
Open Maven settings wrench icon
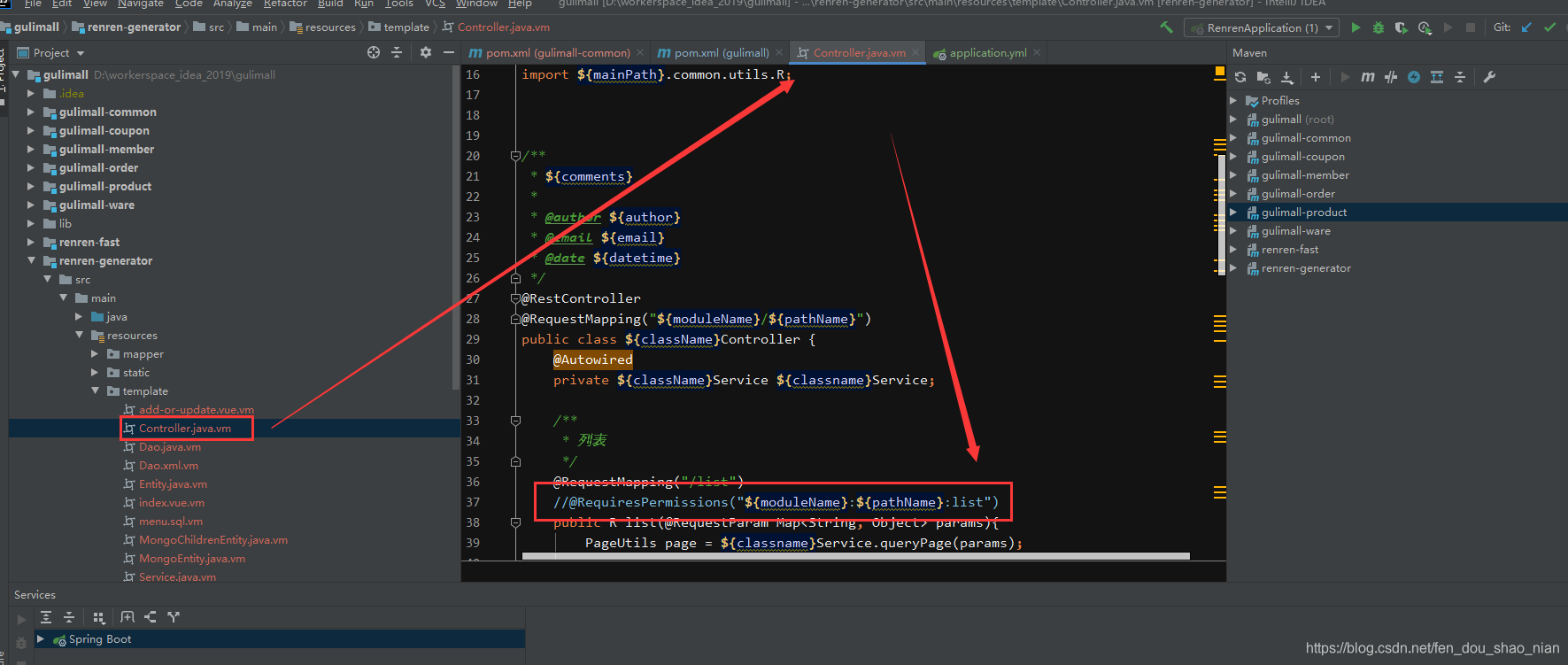pyautogui.click(x=1489, y=77)
